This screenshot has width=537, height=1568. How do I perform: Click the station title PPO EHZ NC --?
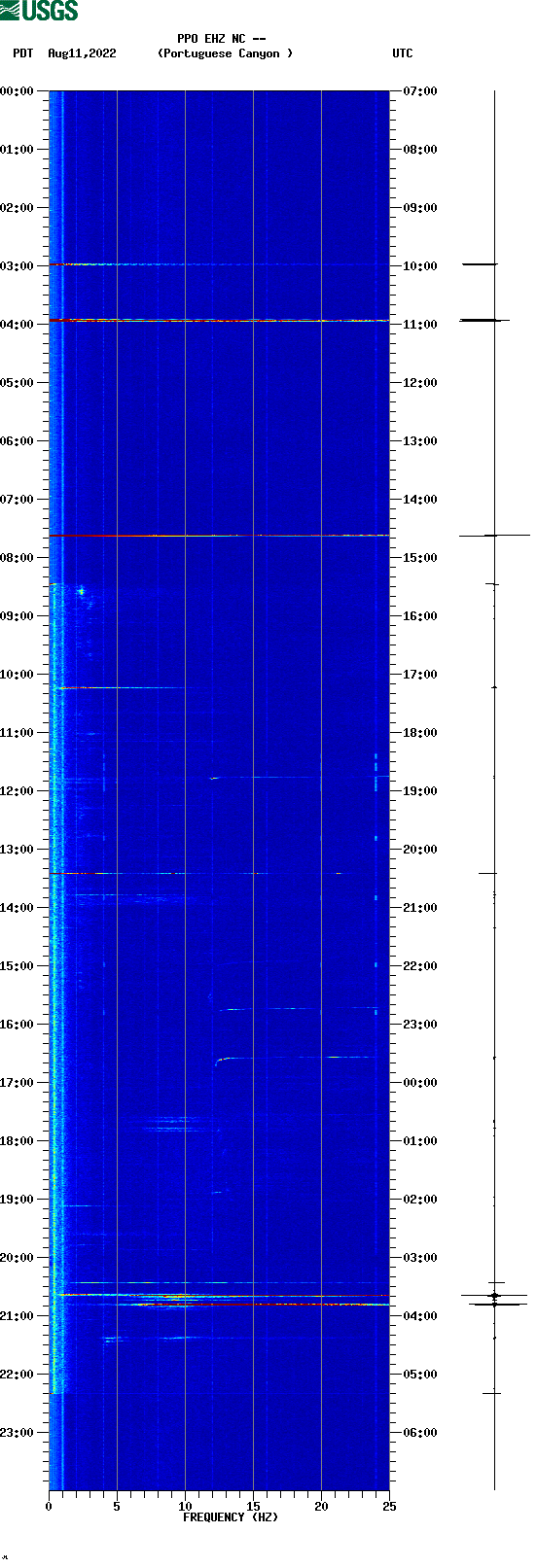click(x=222, y=39)
